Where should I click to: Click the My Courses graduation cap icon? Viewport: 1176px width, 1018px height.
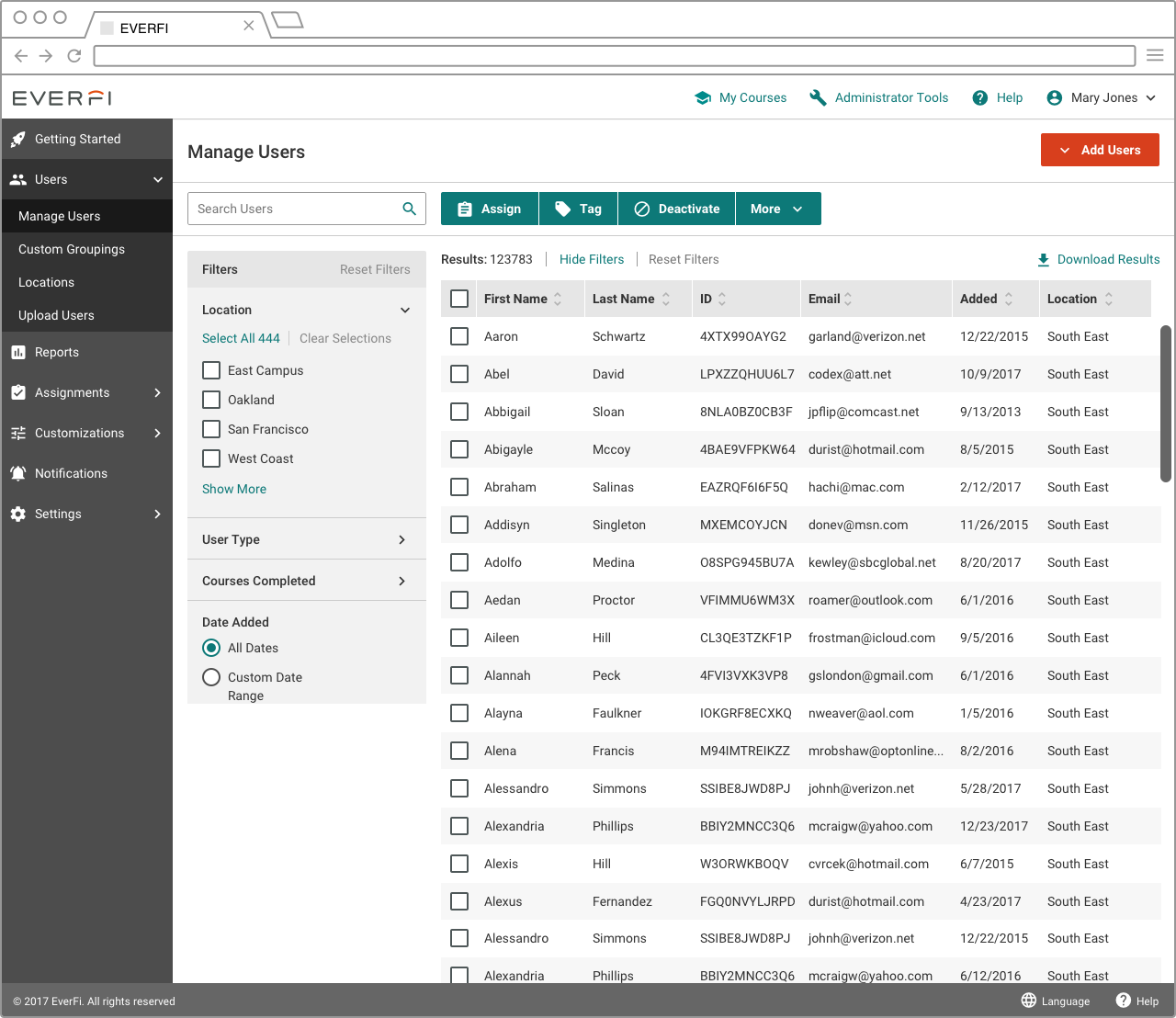[x=703, y=98]
